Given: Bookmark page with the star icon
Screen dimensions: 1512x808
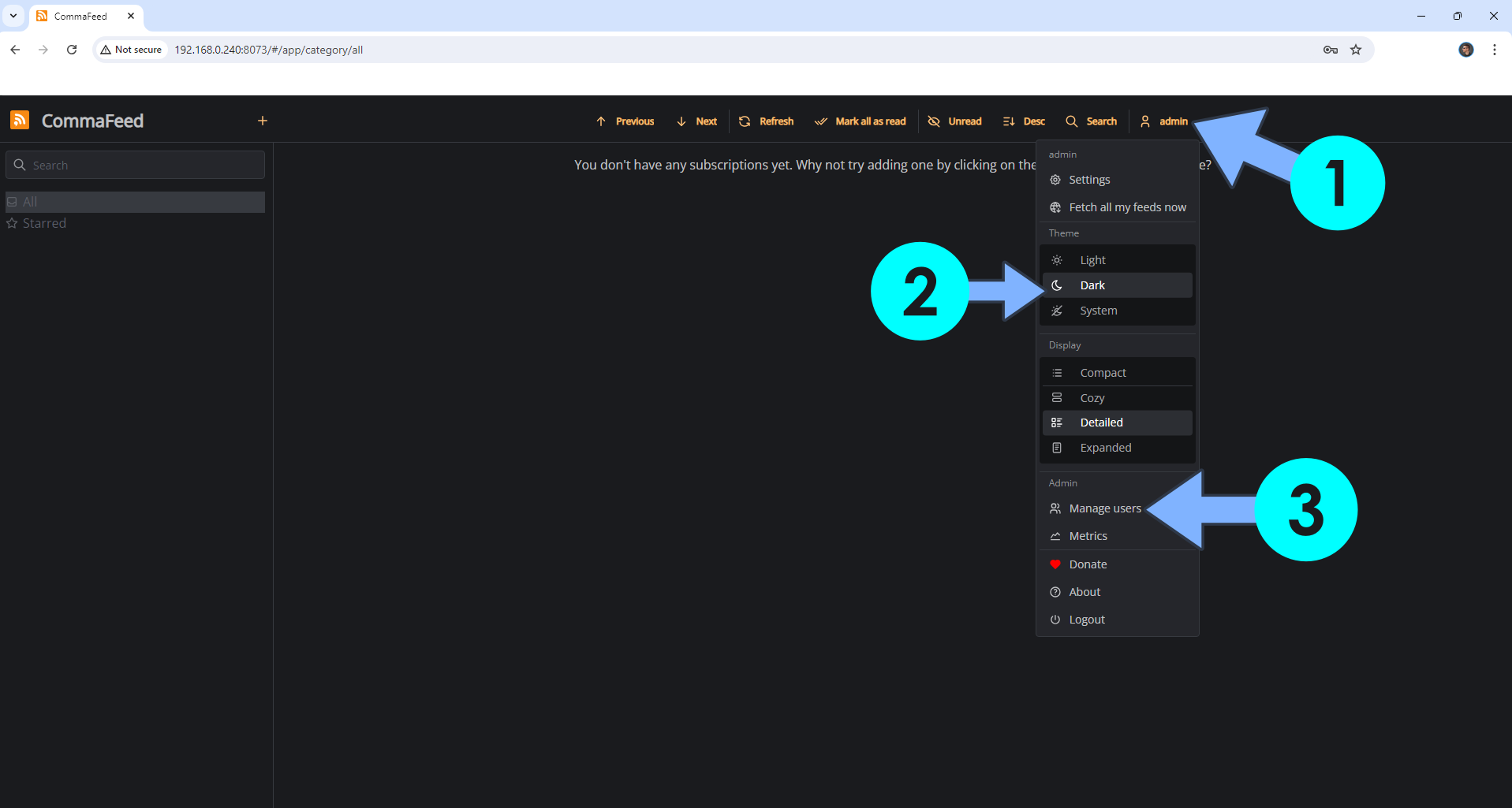Looking at the screenshot, I should (x=1356, y=50).
